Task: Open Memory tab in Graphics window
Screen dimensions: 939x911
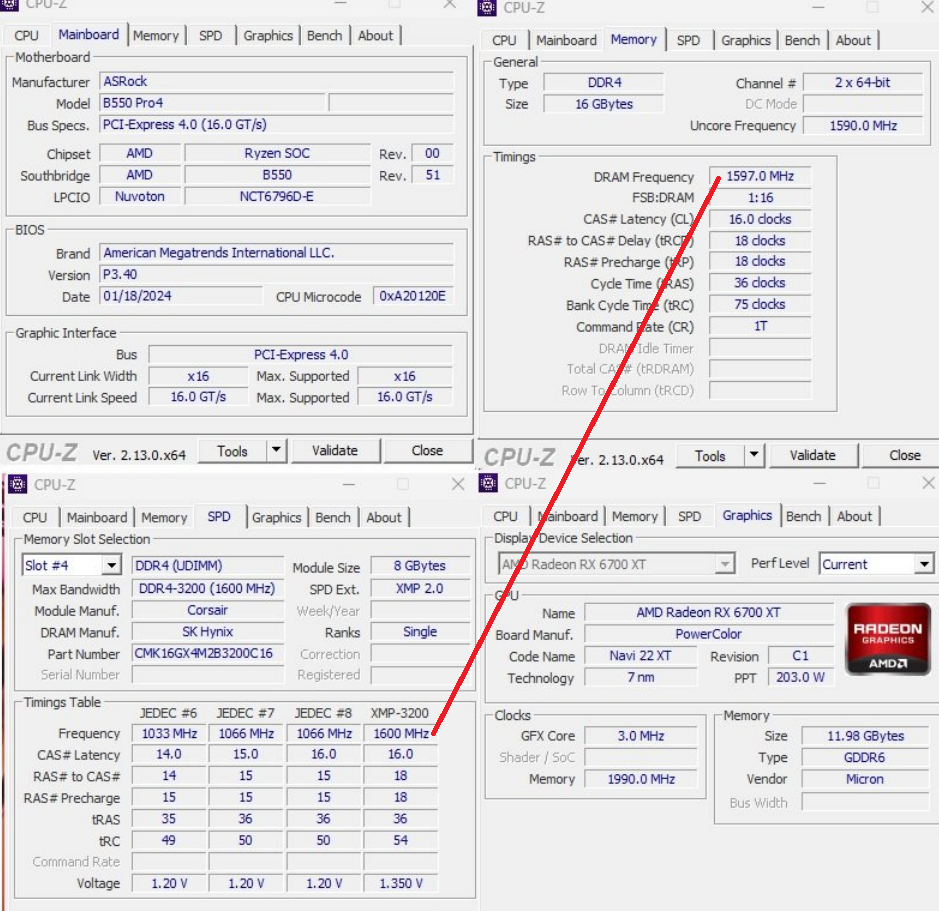Action: [635, 516]
